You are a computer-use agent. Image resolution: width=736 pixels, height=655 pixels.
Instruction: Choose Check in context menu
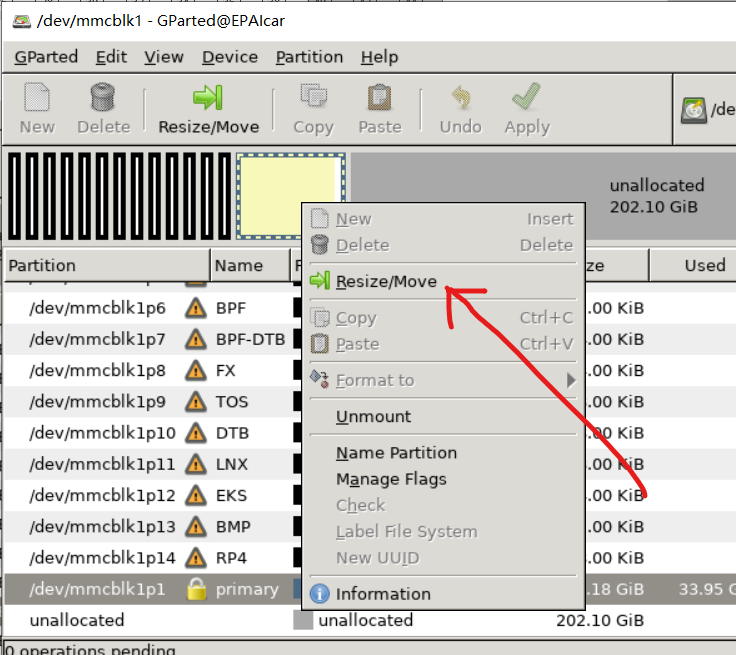coord(443,505)
